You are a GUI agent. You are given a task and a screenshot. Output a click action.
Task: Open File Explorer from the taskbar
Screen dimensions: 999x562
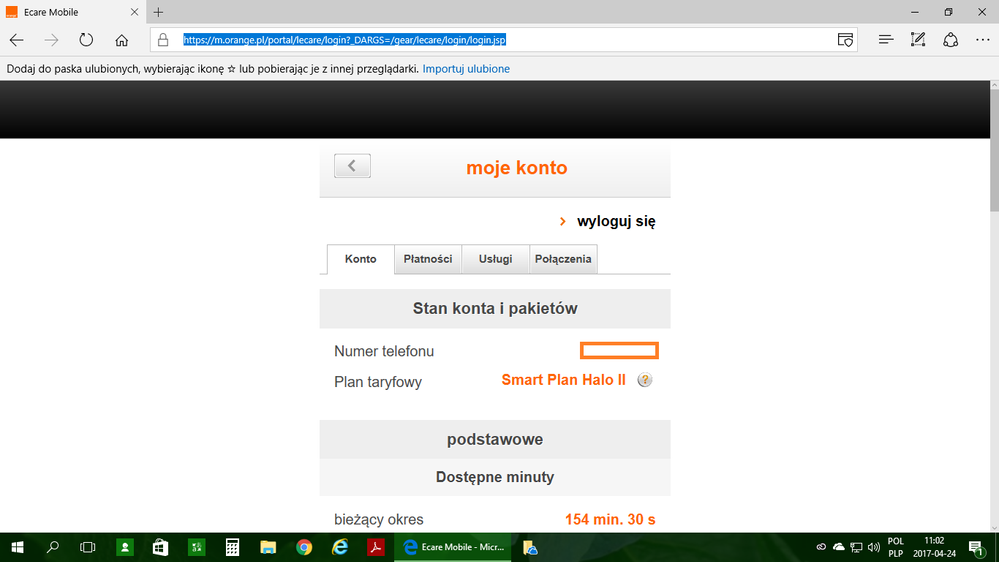(x=268, y=547)
